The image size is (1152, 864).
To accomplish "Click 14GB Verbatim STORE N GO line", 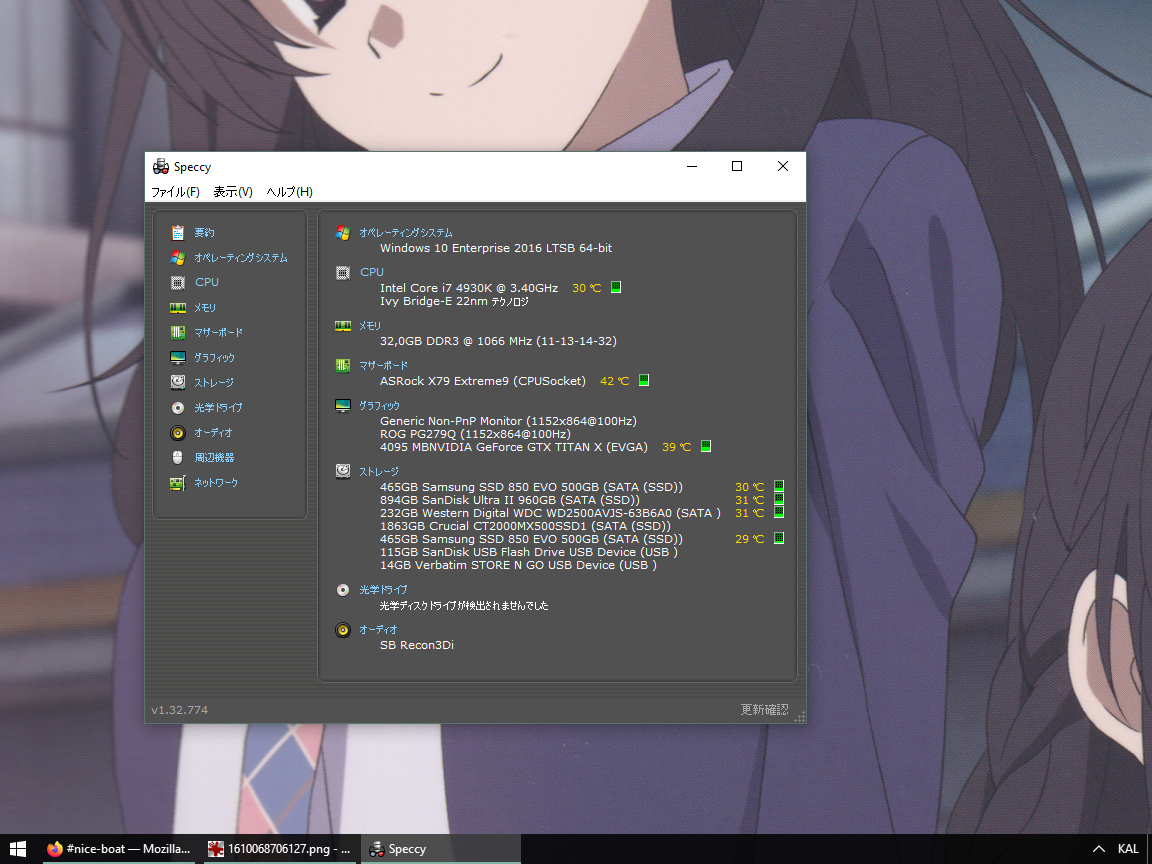I will [x=518, y=565].
